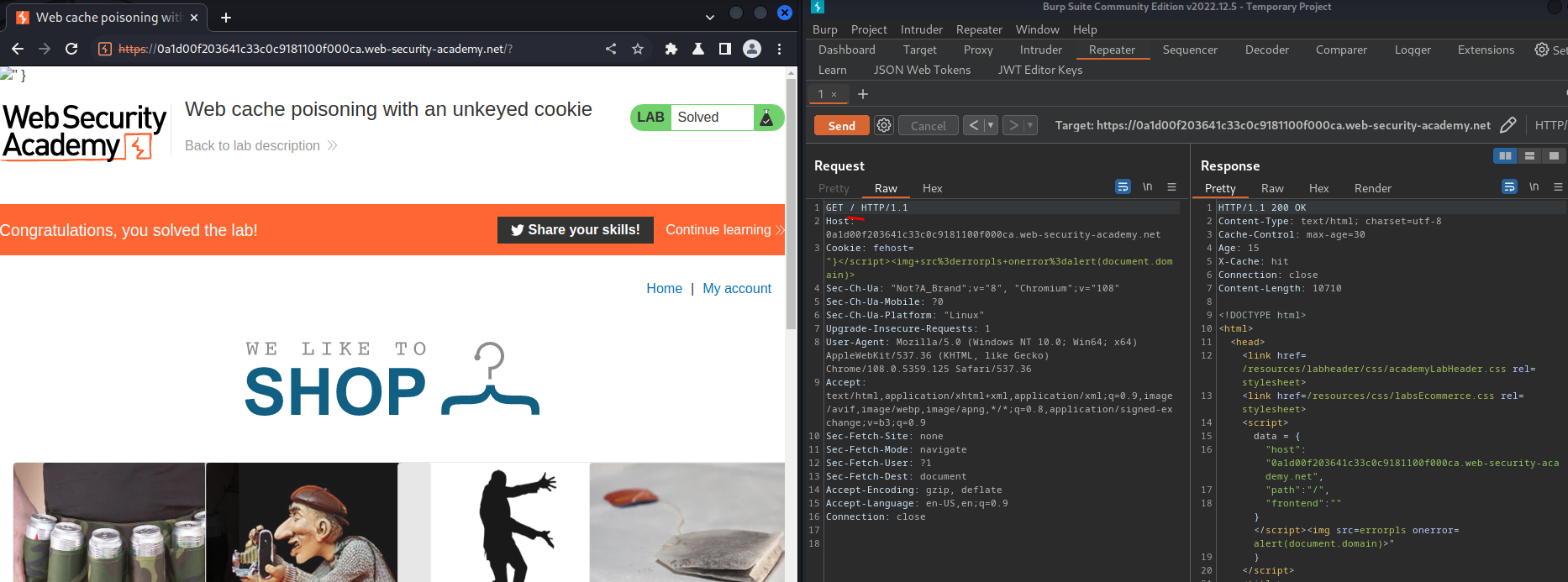Open Chrome Labs flask icon

coord(697,49)
